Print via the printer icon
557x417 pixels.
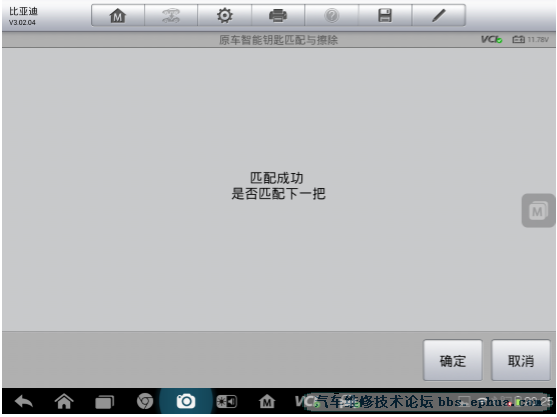click(x=278, y=16)
